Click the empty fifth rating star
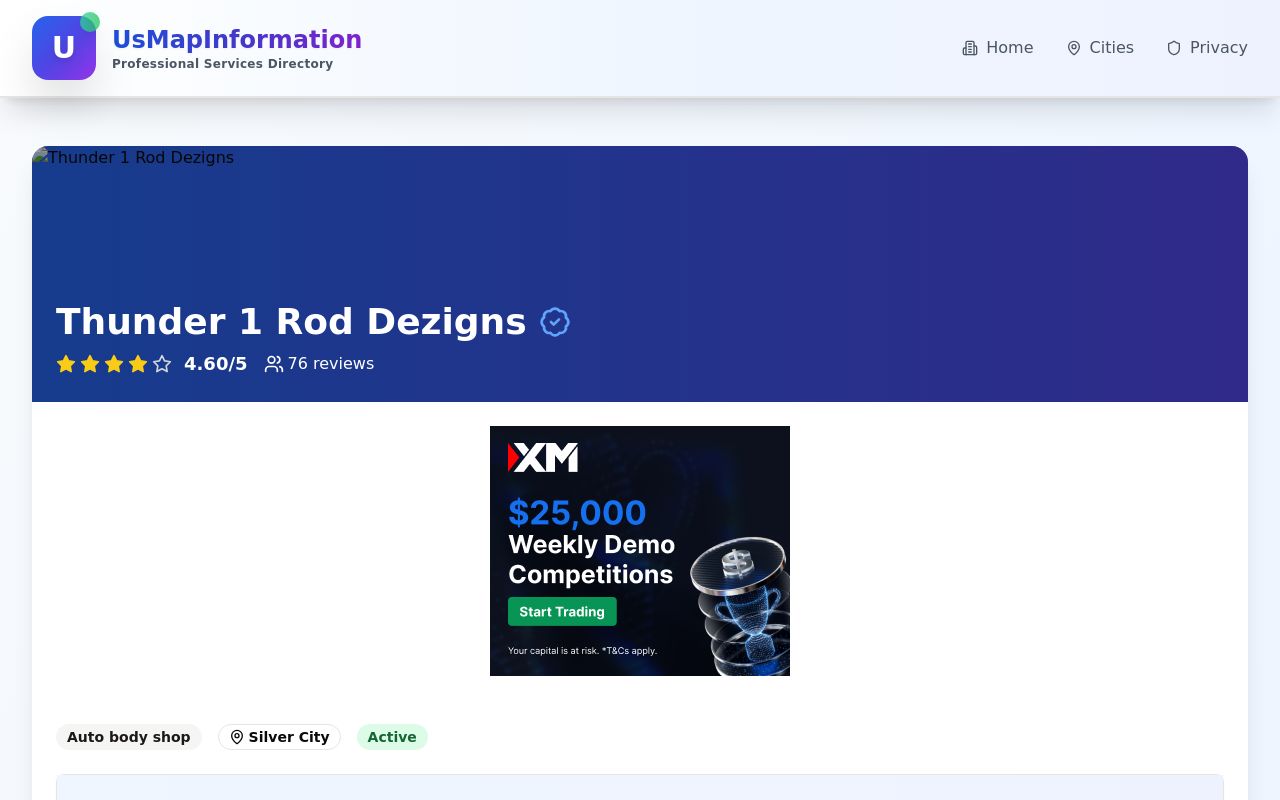Screen dimensions: 1280x800 pos(162,364)
